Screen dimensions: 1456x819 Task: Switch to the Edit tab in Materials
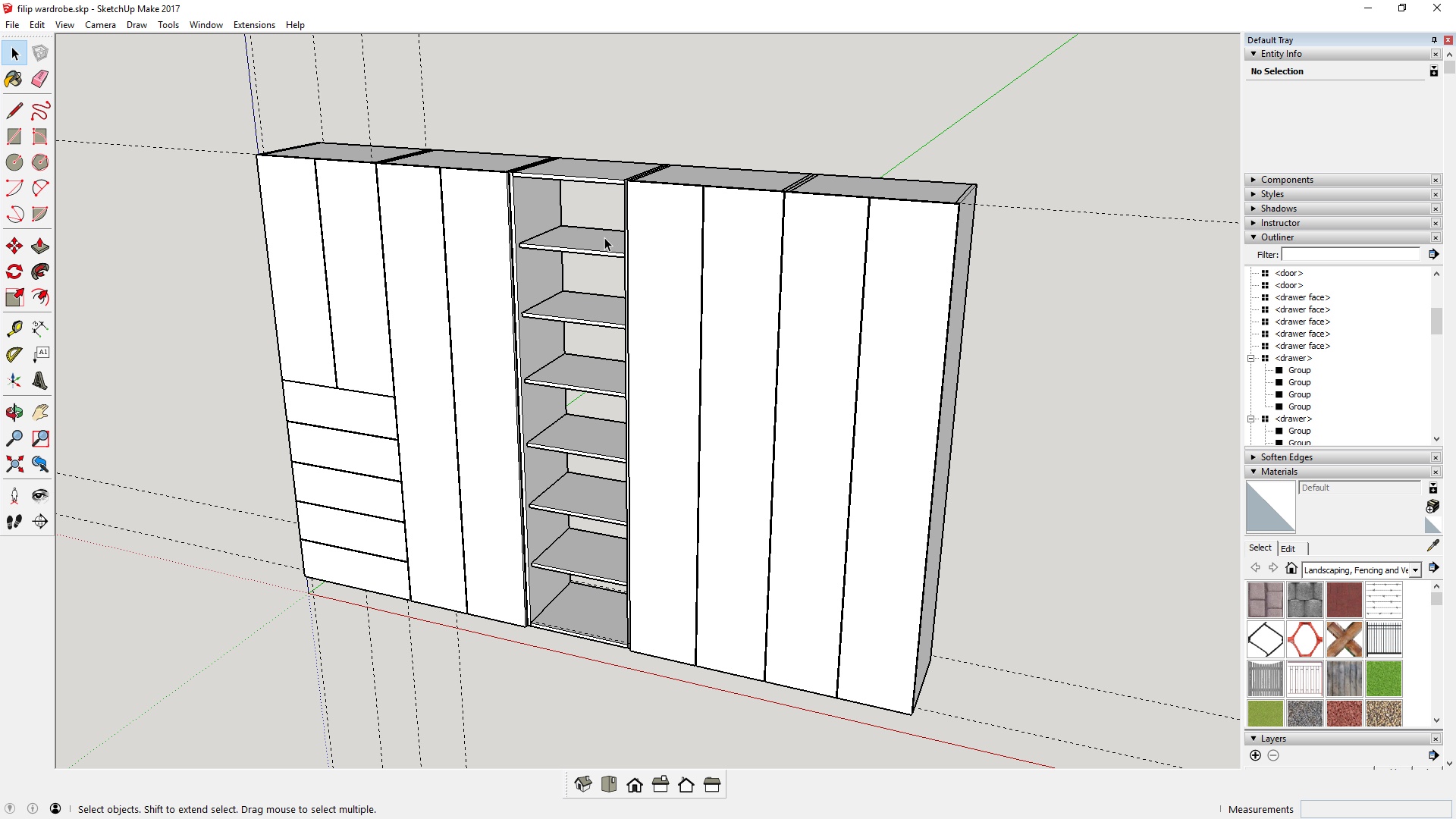coord(1289,548)
